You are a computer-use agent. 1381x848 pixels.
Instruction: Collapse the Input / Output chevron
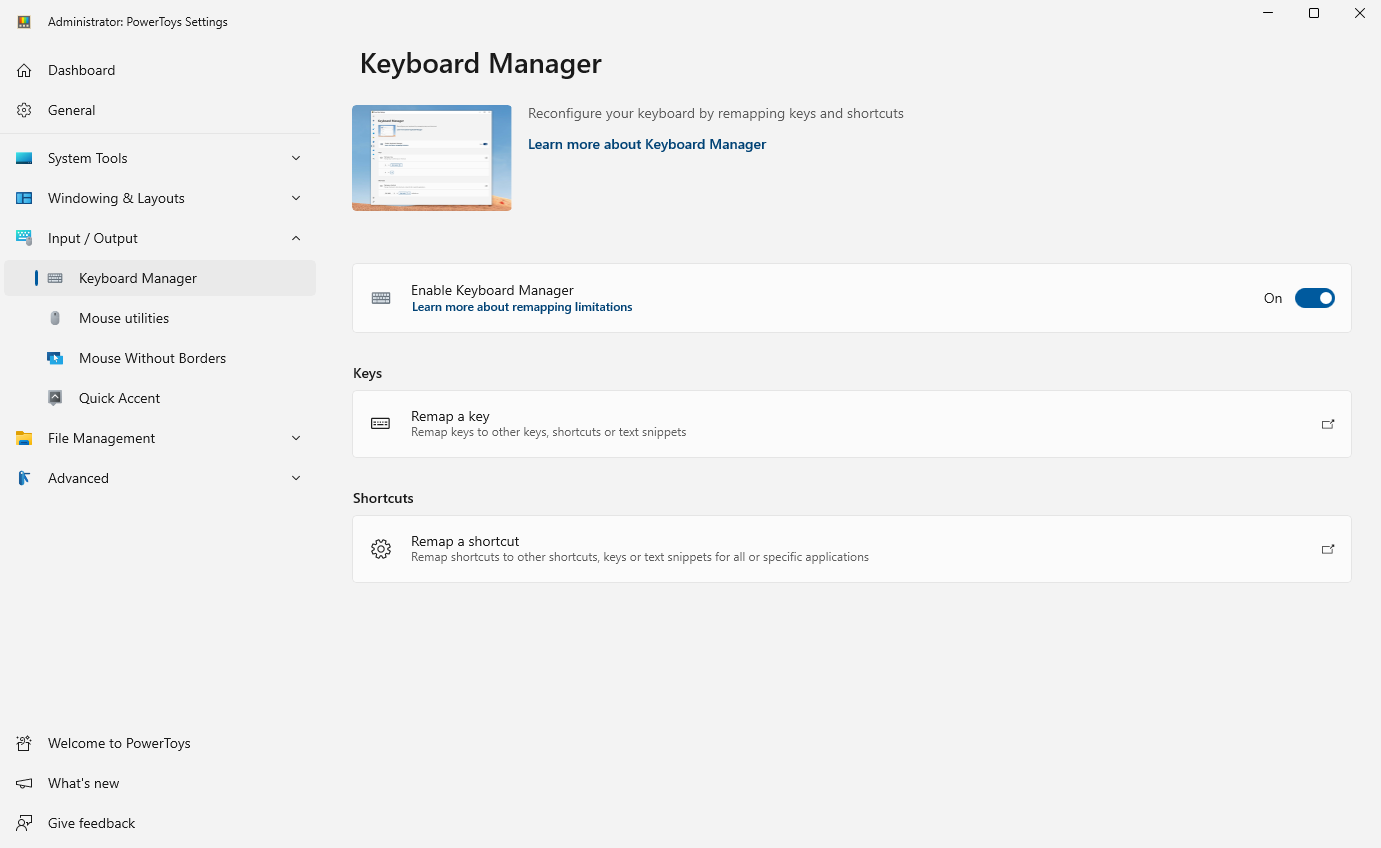pyautogui.click(x=296, y=238)
